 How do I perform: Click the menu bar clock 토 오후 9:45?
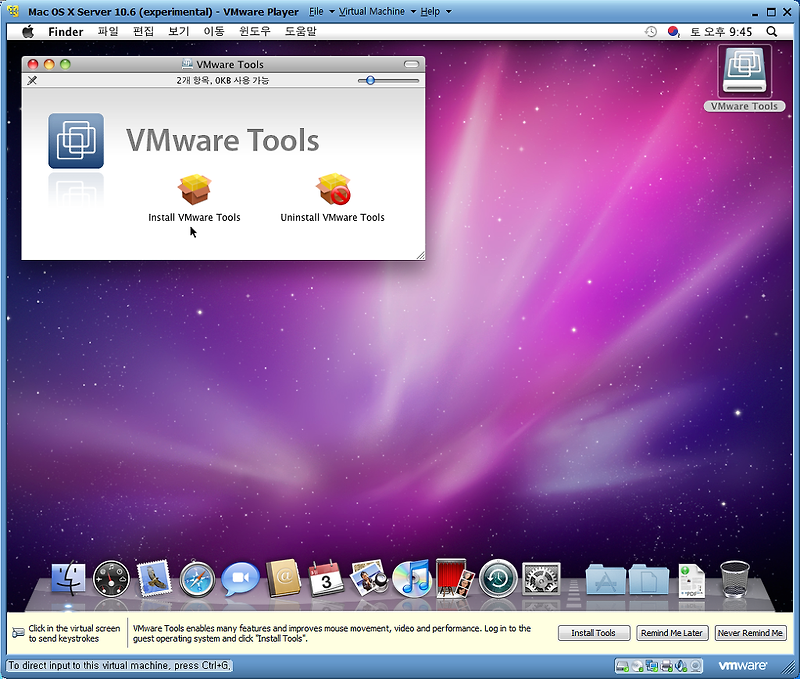pos(721,32)
